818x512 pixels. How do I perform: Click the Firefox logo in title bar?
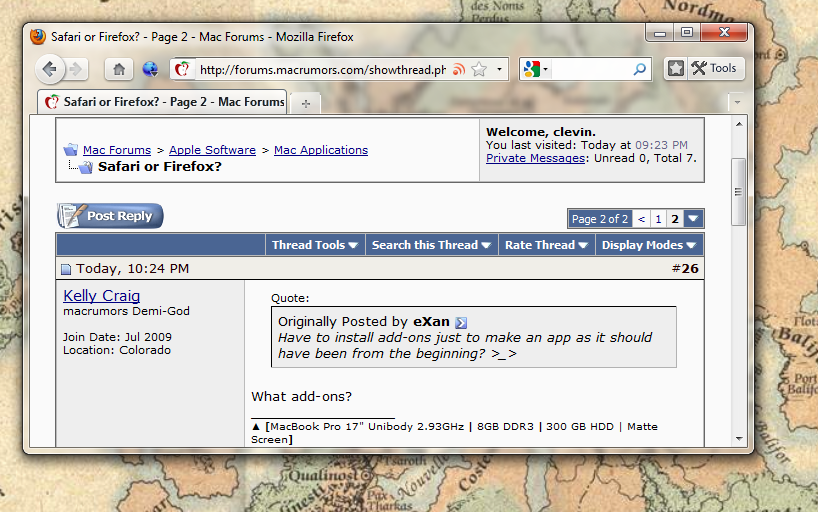coord(38,37)
